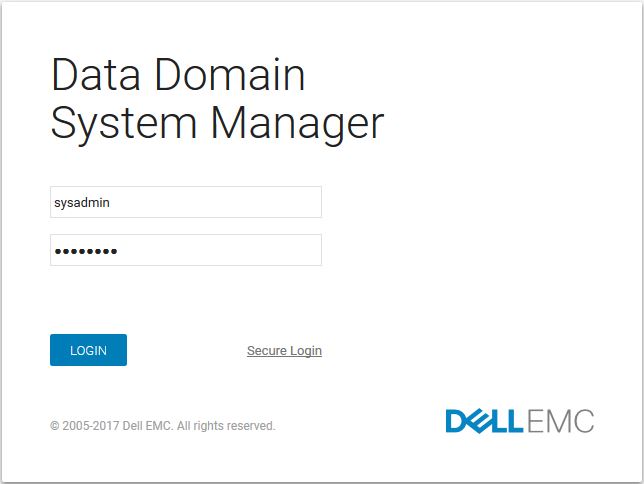Focus the masked password field
Image resolution: width=644 pixels, height=484 pixels.
coord(186,250)
